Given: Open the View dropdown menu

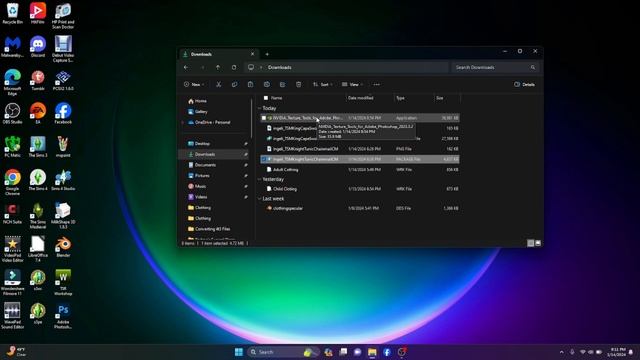Looking at the screenshot, I should pyautogui.click(x=352, y=84).
